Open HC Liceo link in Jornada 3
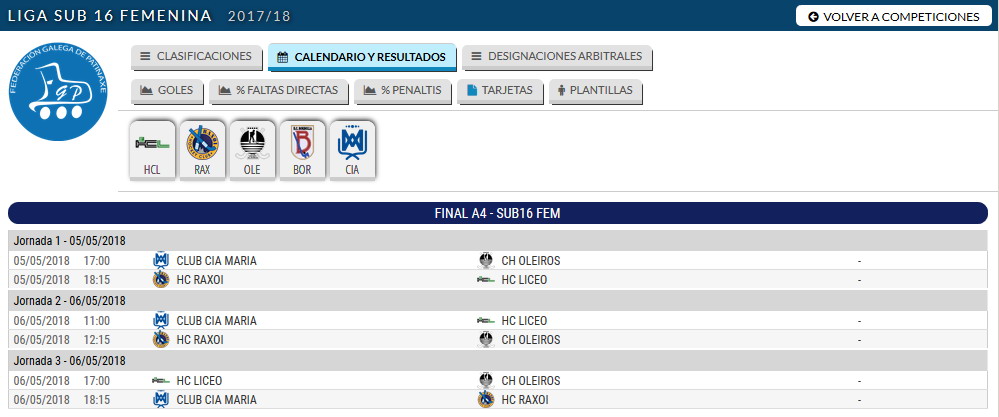Image resolution: width=999 pixels, height=417 pixels. (199, 381)
